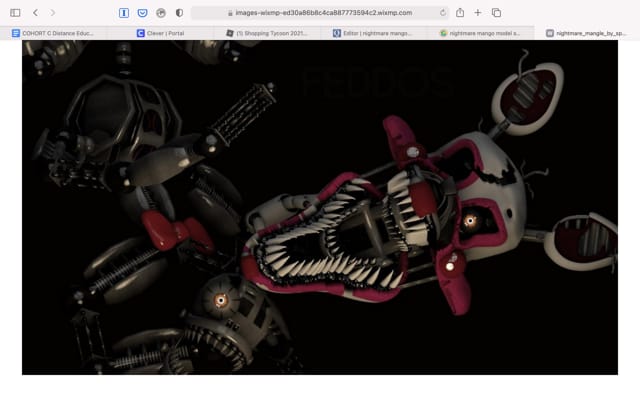Screen dimensions: 640x400
Task: Go back to the previous page
Action: pyautogui.click(x=35, y=13)
